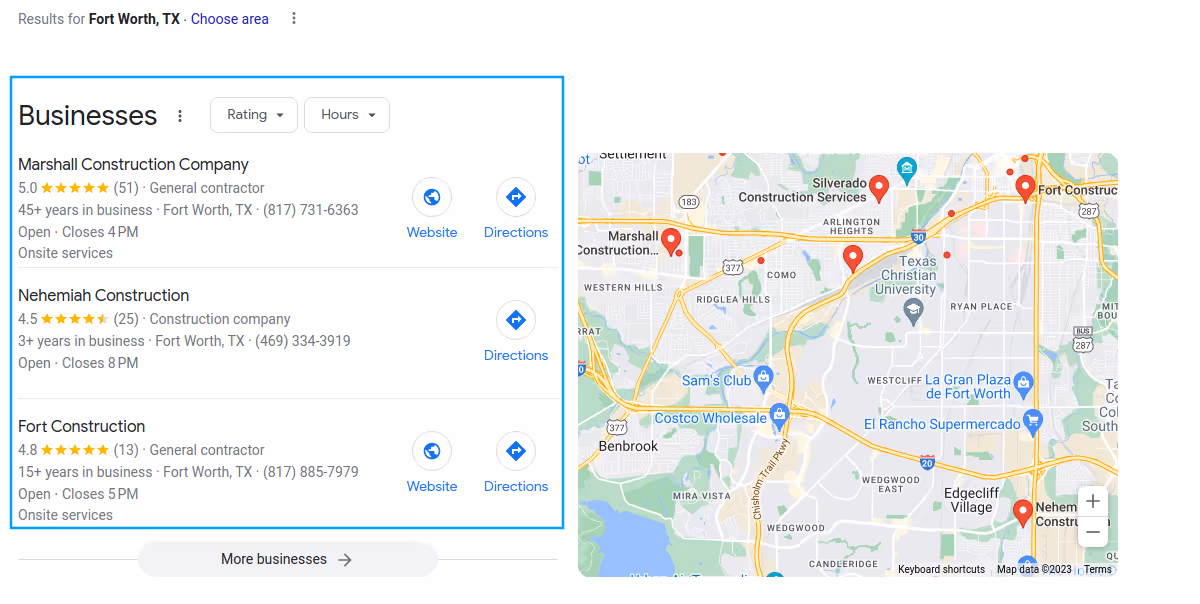
Task: Open the Rating filter dropdown
Action: coord(253,115)
